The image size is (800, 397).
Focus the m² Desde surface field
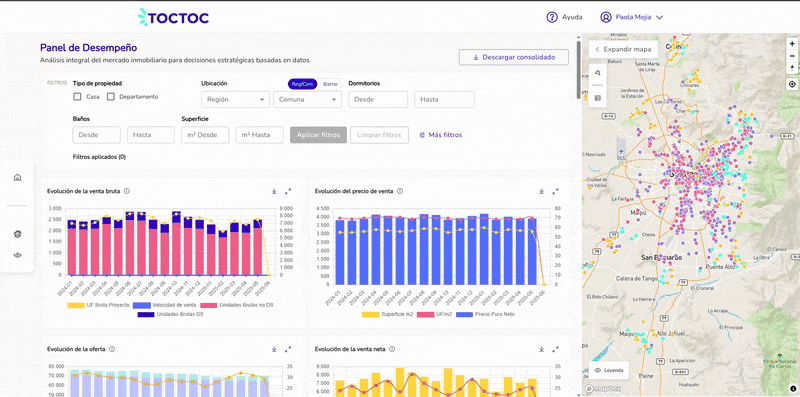205,135
